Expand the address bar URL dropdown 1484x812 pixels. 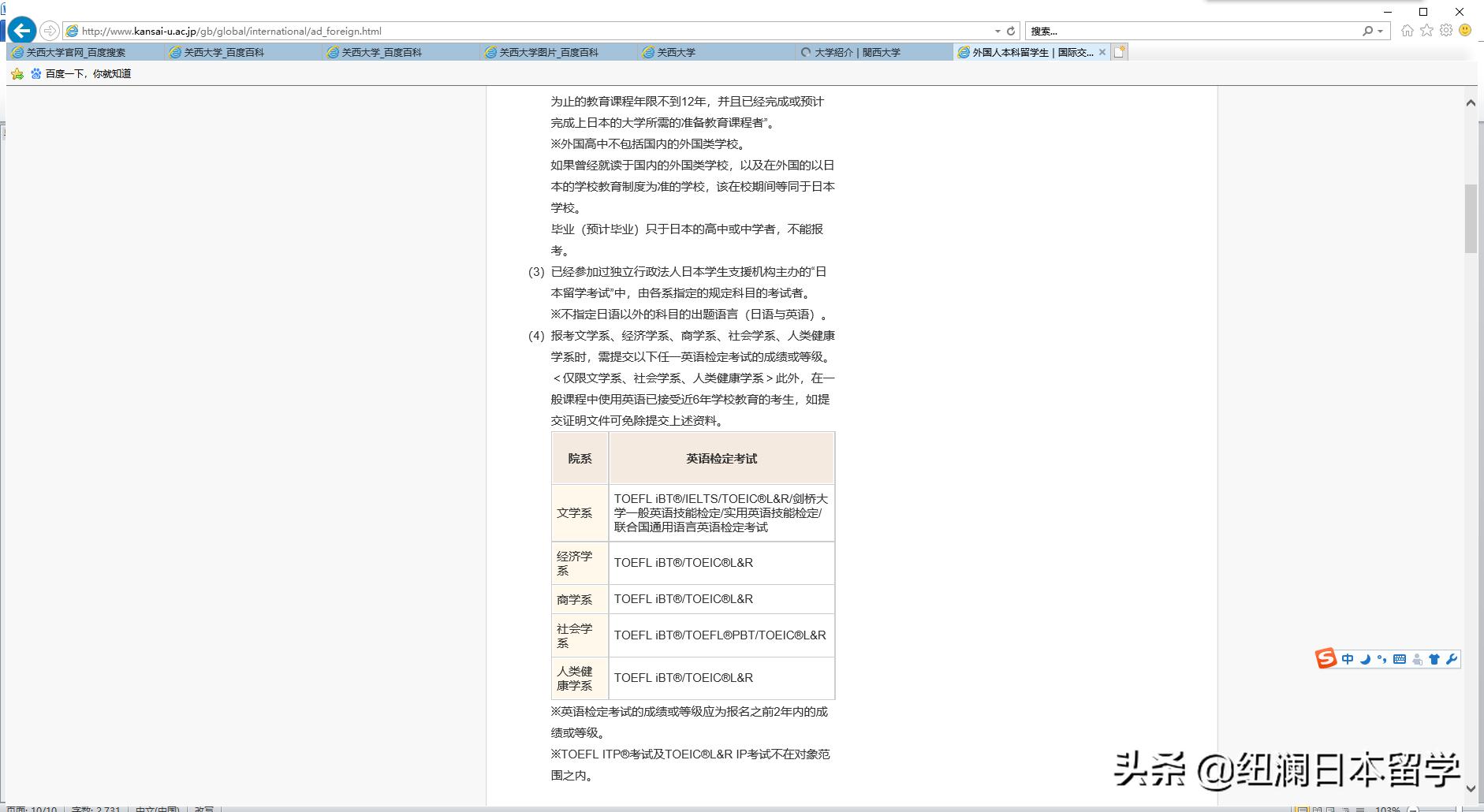click(997, 31)
